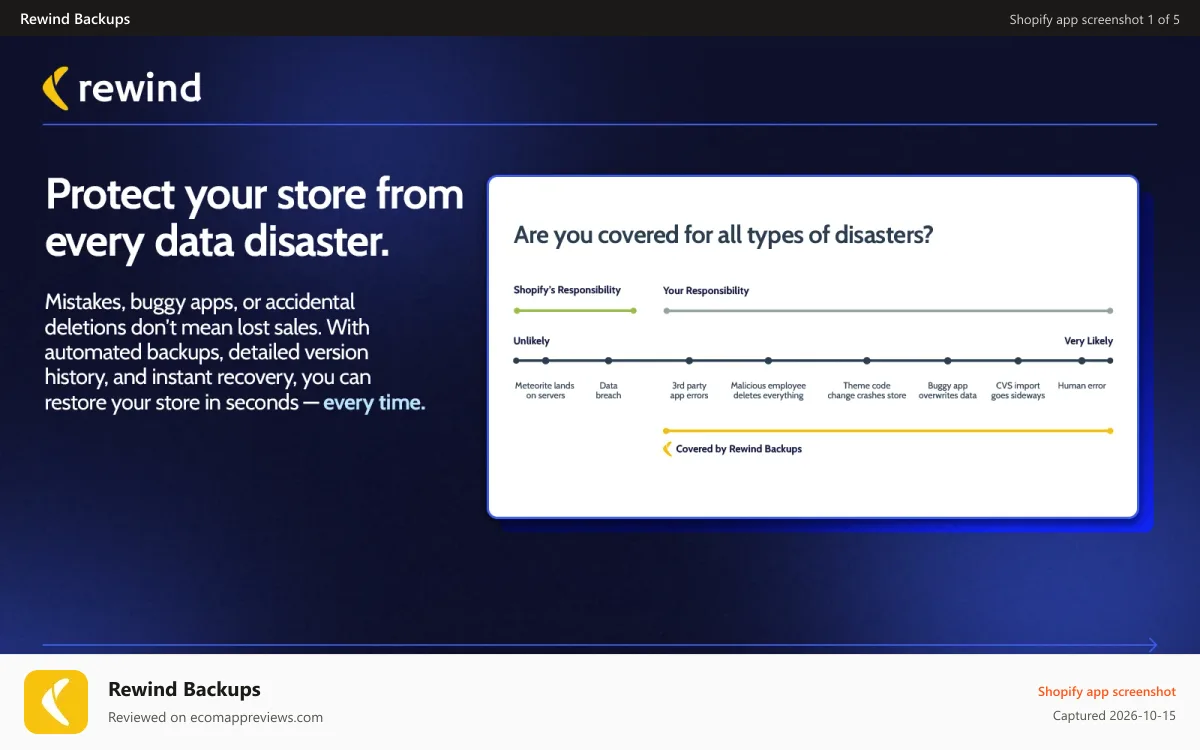Click the 'Theme code change crashes store' label
The height and width of the screenshot is (750, 1200).
[867, 390]
